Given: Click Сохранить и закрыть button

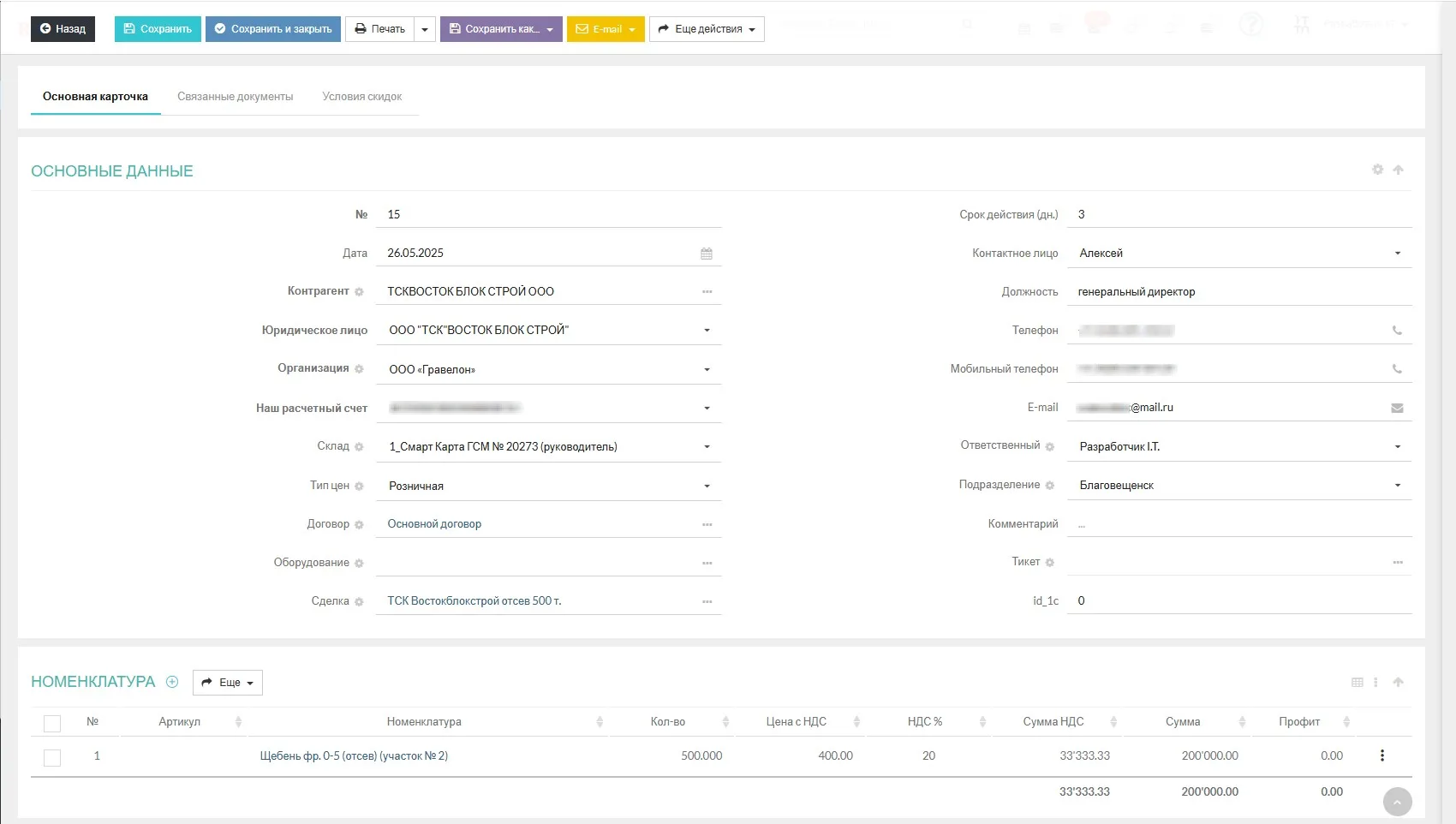Looking at the screenshot, I should 273,29.
